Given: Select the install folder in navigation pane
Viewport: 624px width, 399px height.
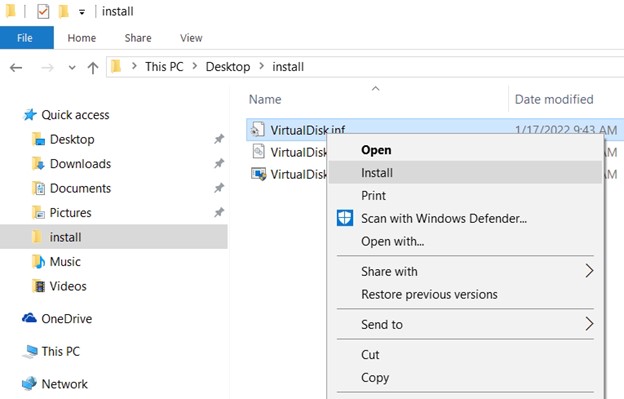Looking at the screenshot, I should (113, 237).
